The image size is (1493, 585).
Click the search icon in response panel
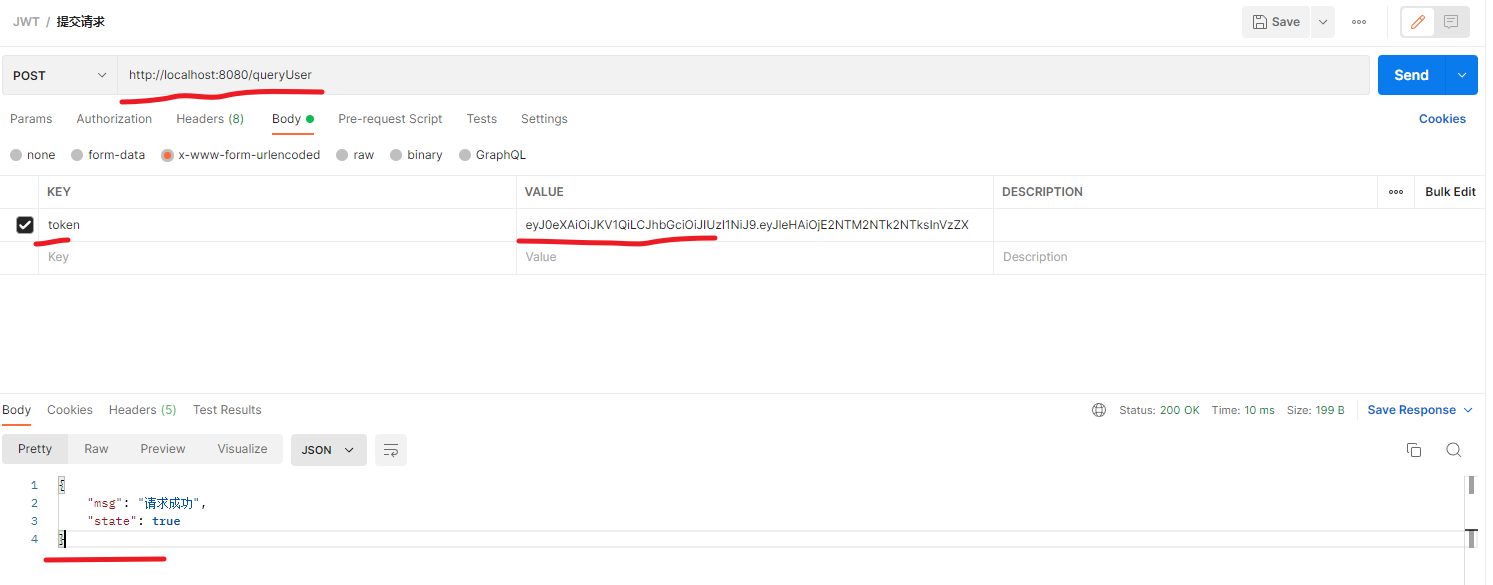(1454, 450)
